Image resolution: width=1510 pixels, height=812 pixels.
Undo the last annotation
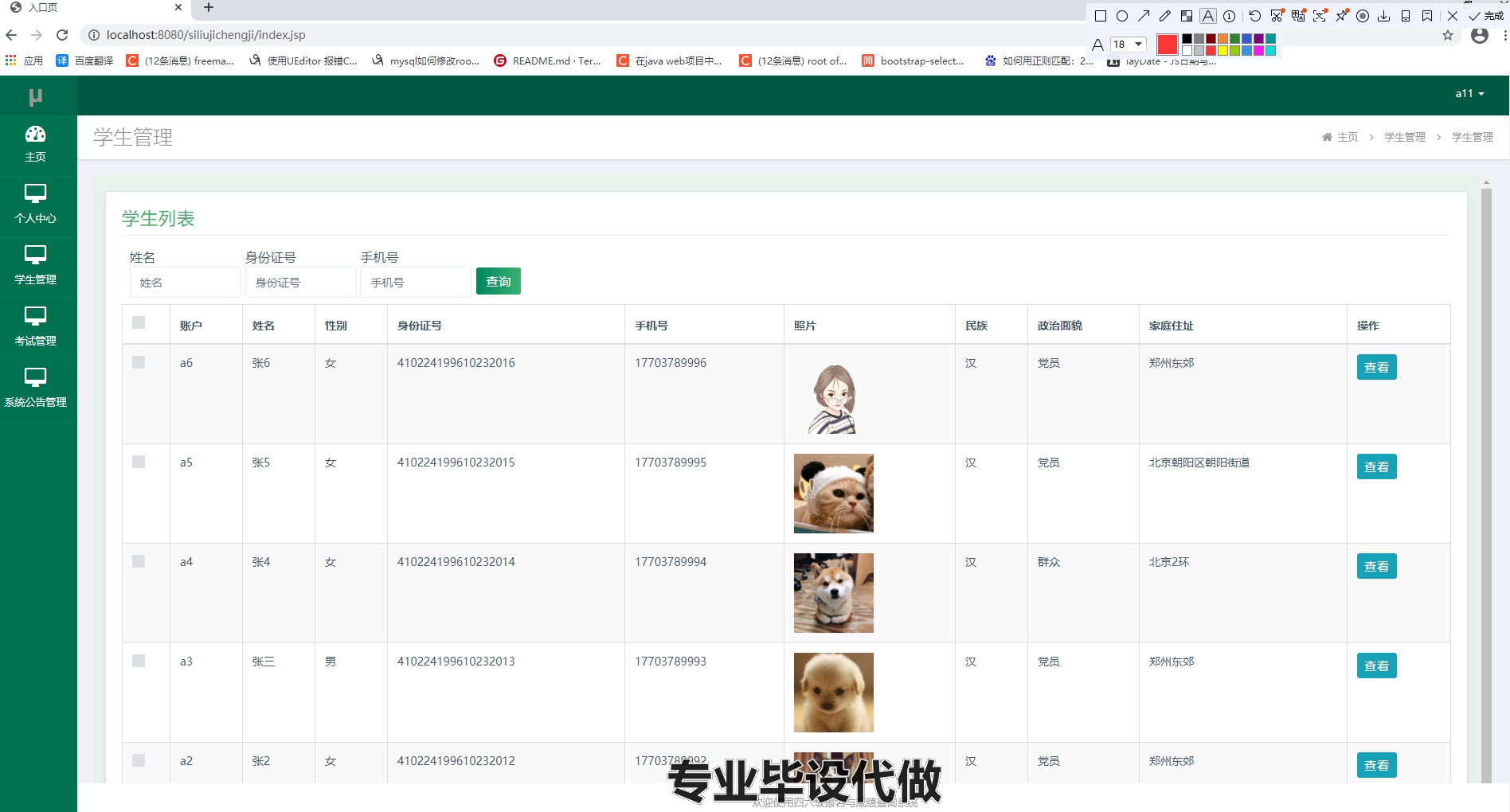tap(1255, 16)
